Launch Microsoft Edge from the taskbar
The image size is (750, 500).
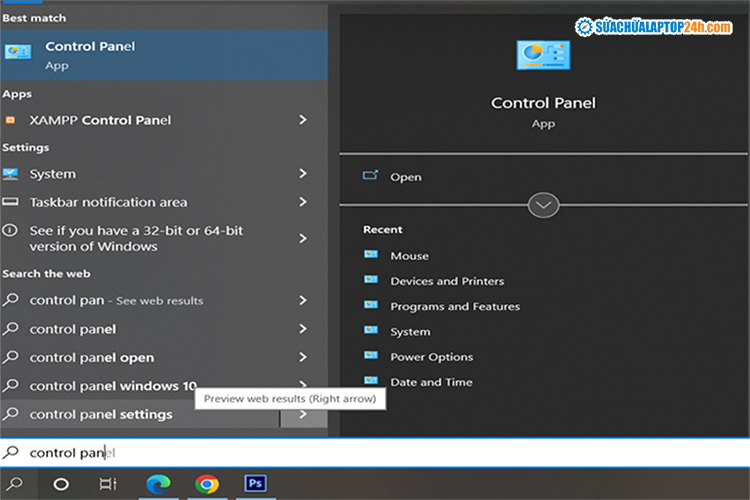158,484
